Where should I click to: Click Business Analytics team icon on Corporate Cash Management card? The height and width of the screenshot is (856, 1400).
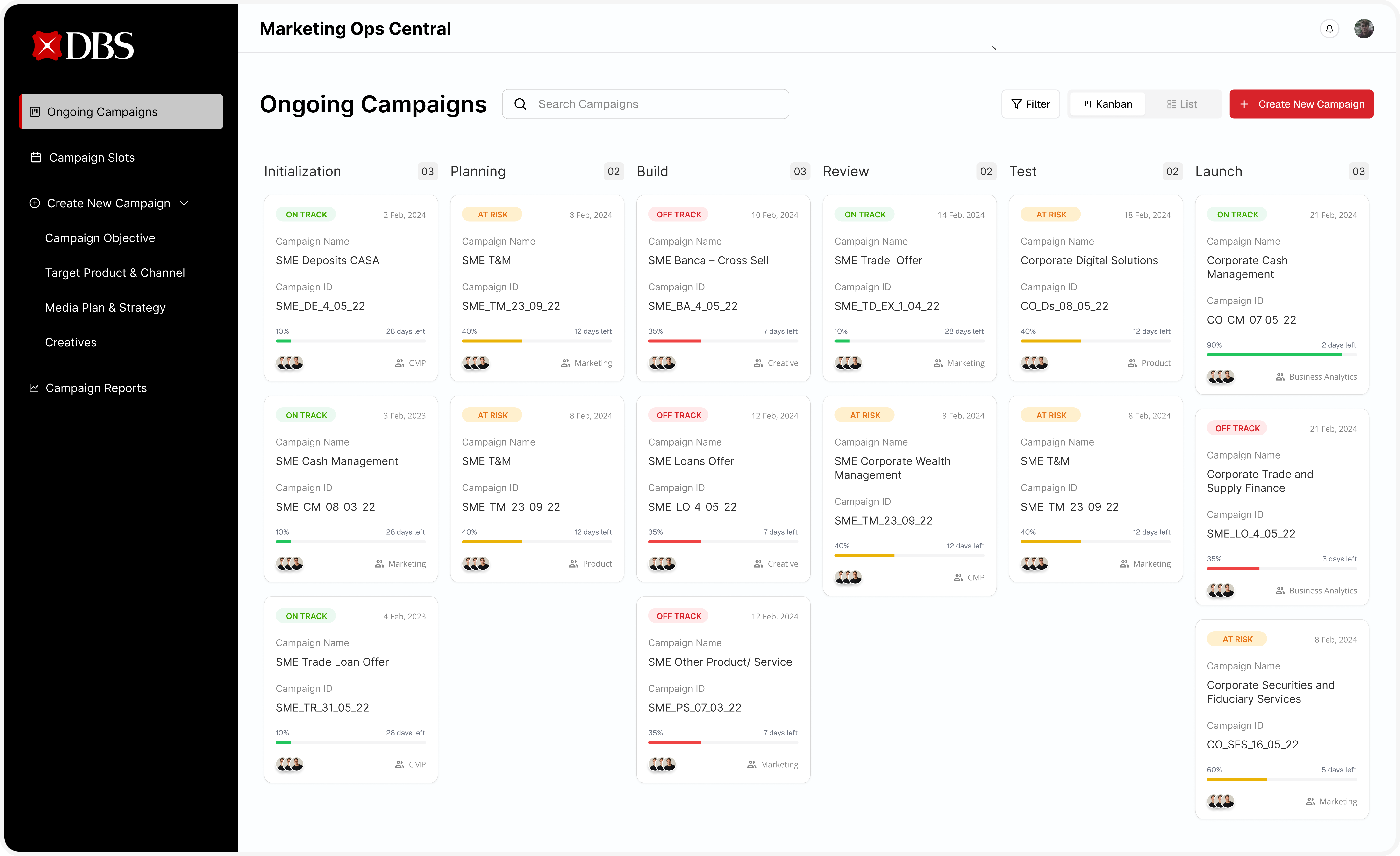pos(1280,377)
